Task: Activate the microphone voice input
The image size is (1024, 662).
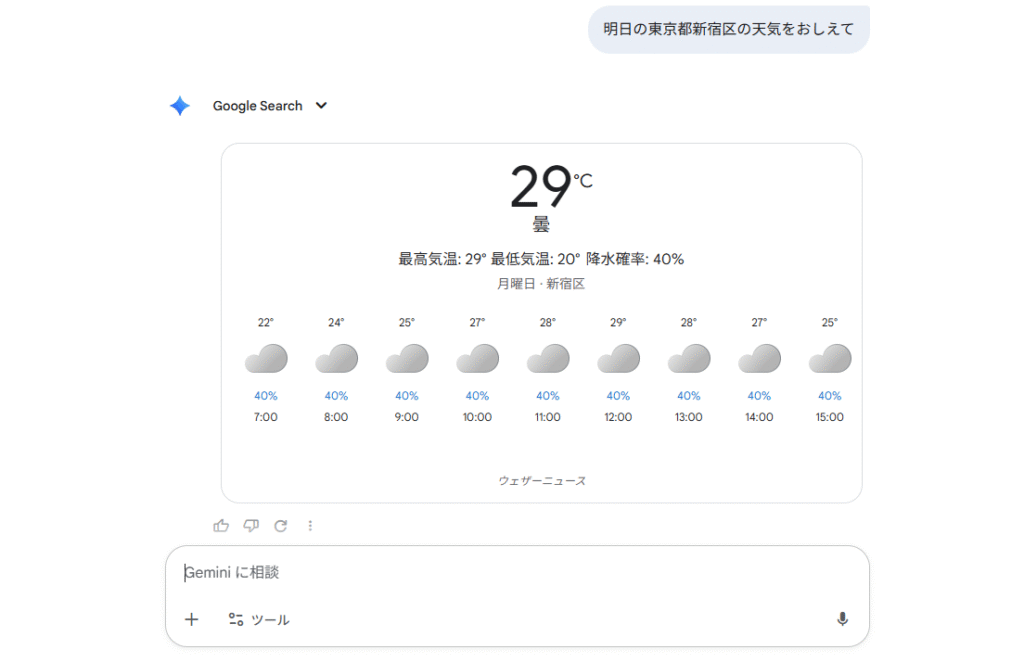Action: [842, 619]
